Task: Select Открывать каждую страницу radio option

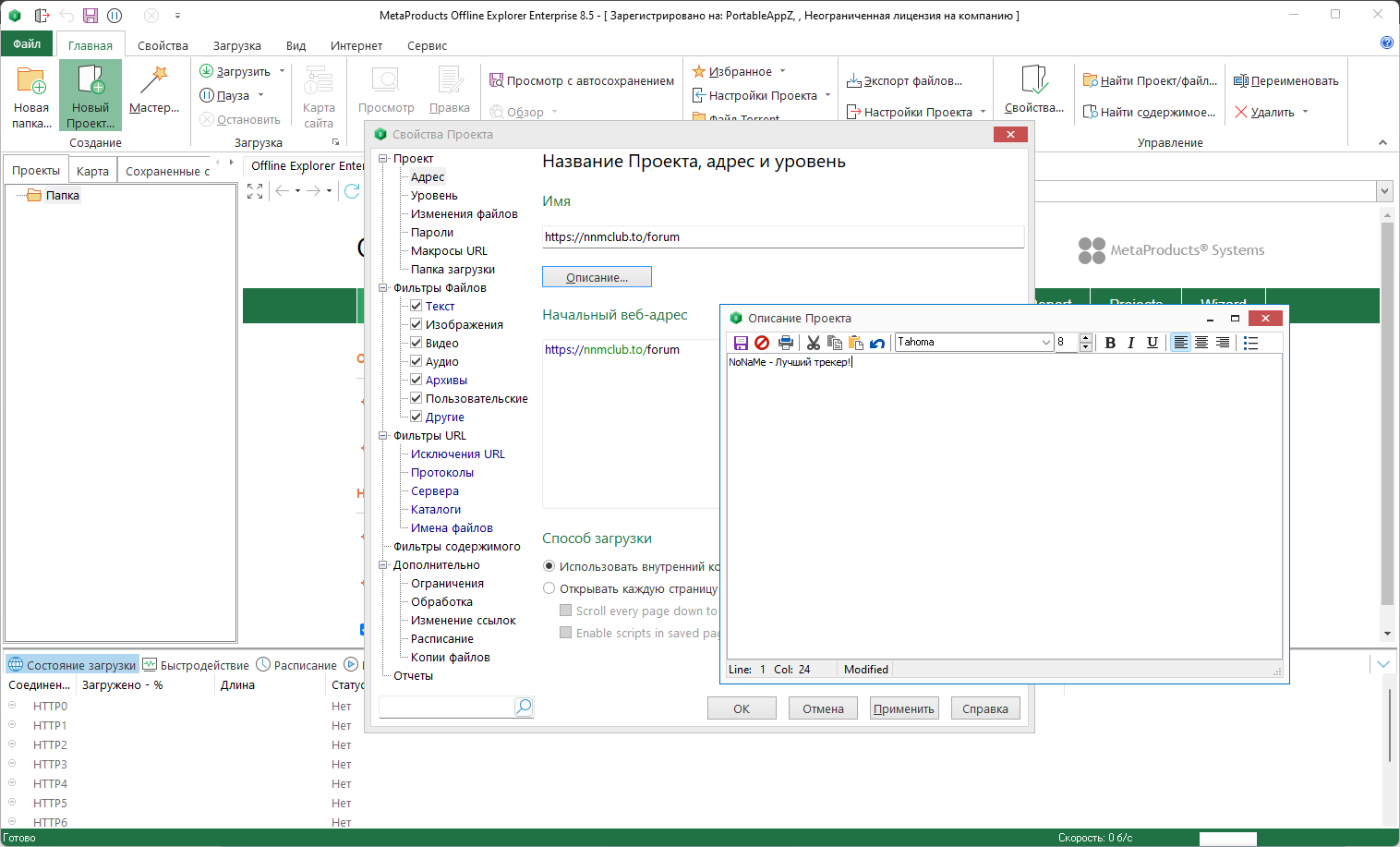Action: 549,588
